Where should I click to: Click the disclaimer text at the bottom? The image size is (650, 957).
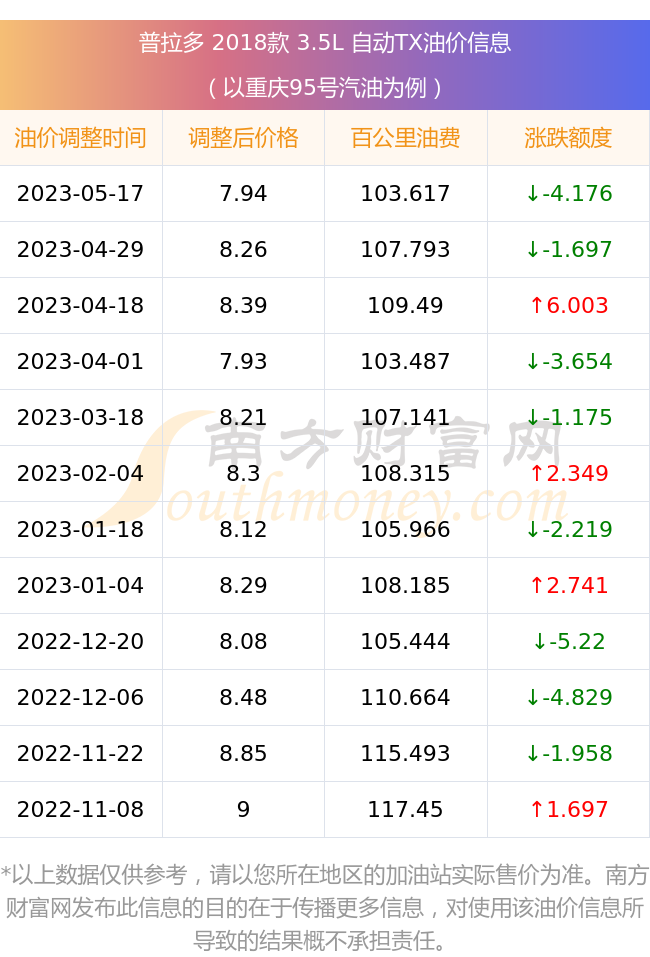[325, 908]
